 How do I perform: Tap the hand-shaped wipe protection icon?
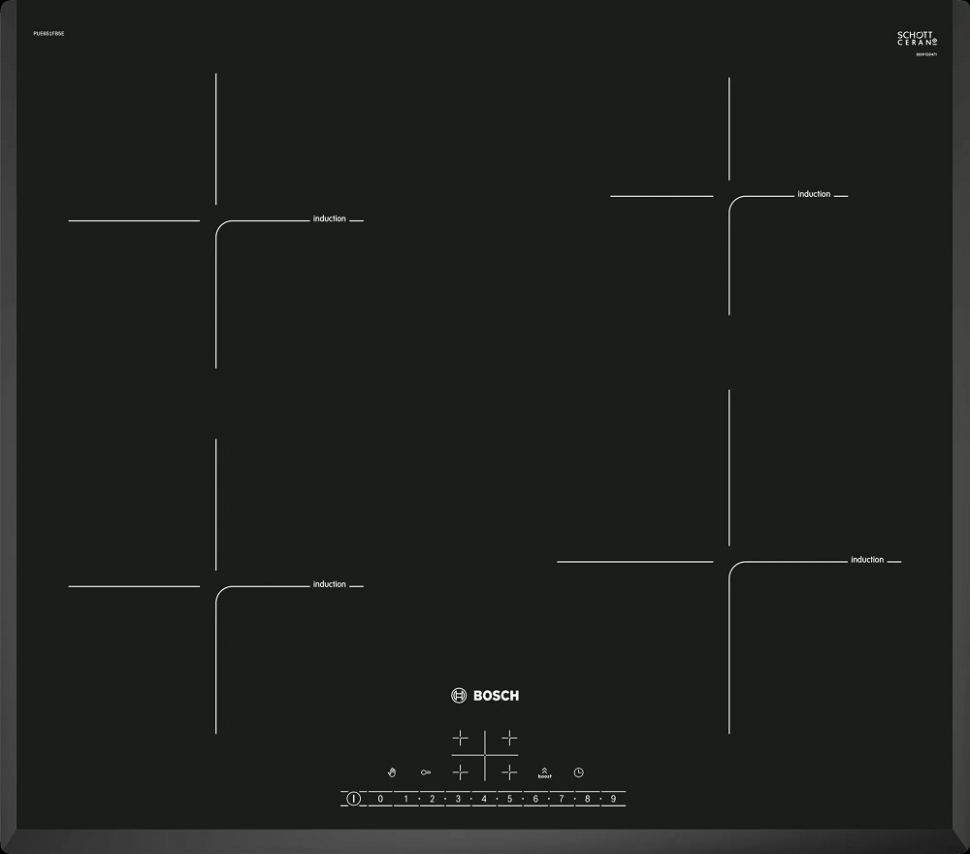[x=392, y=772]
